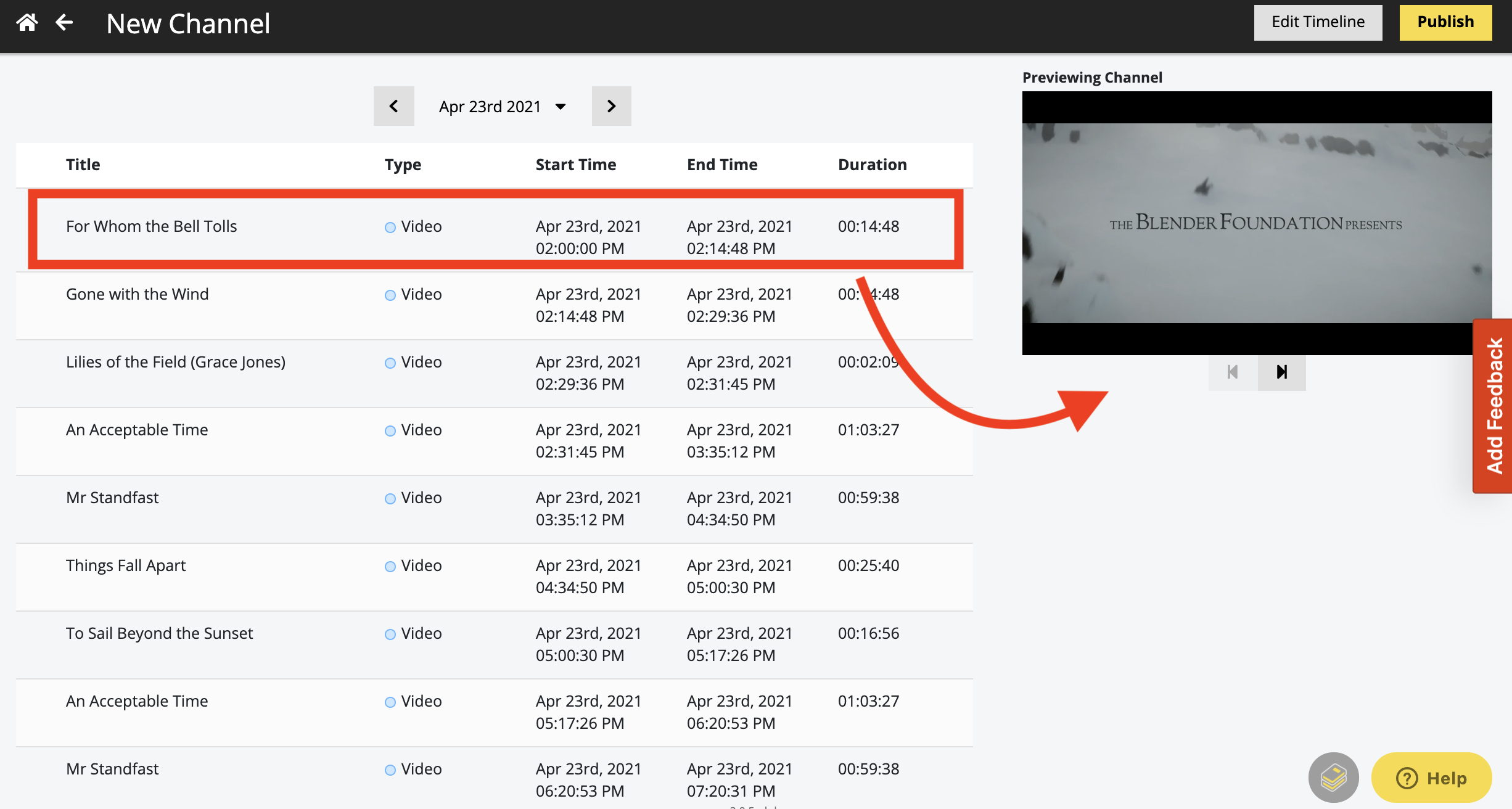Click the Publish button

(1445, 22)
